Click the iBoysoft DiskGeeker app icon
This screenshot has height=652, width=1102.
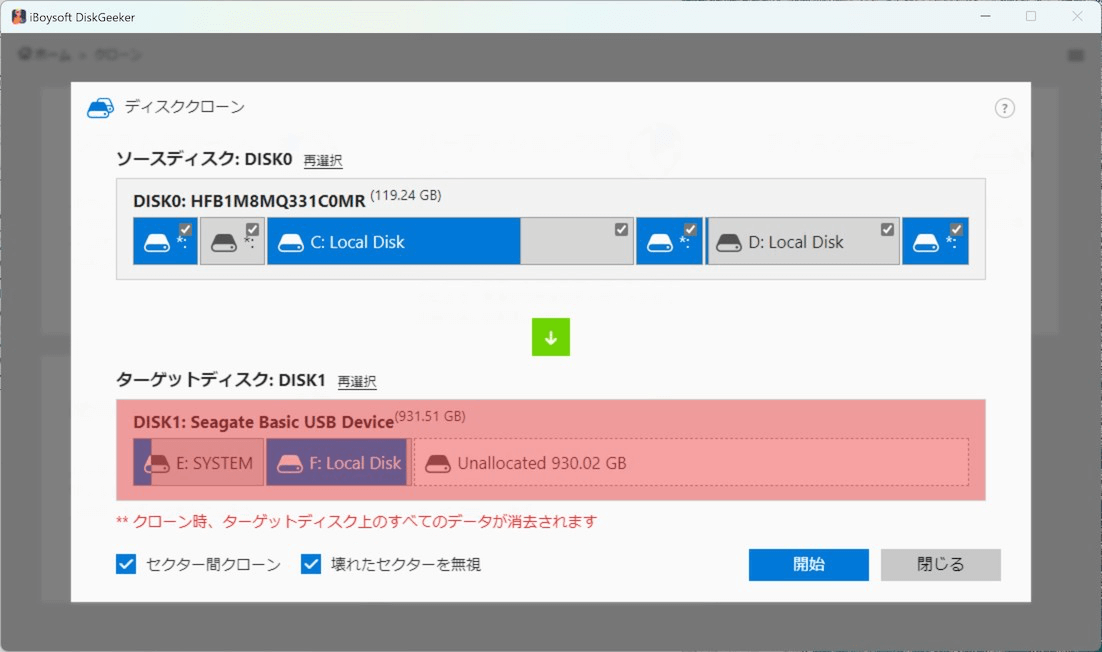[19, 16]
